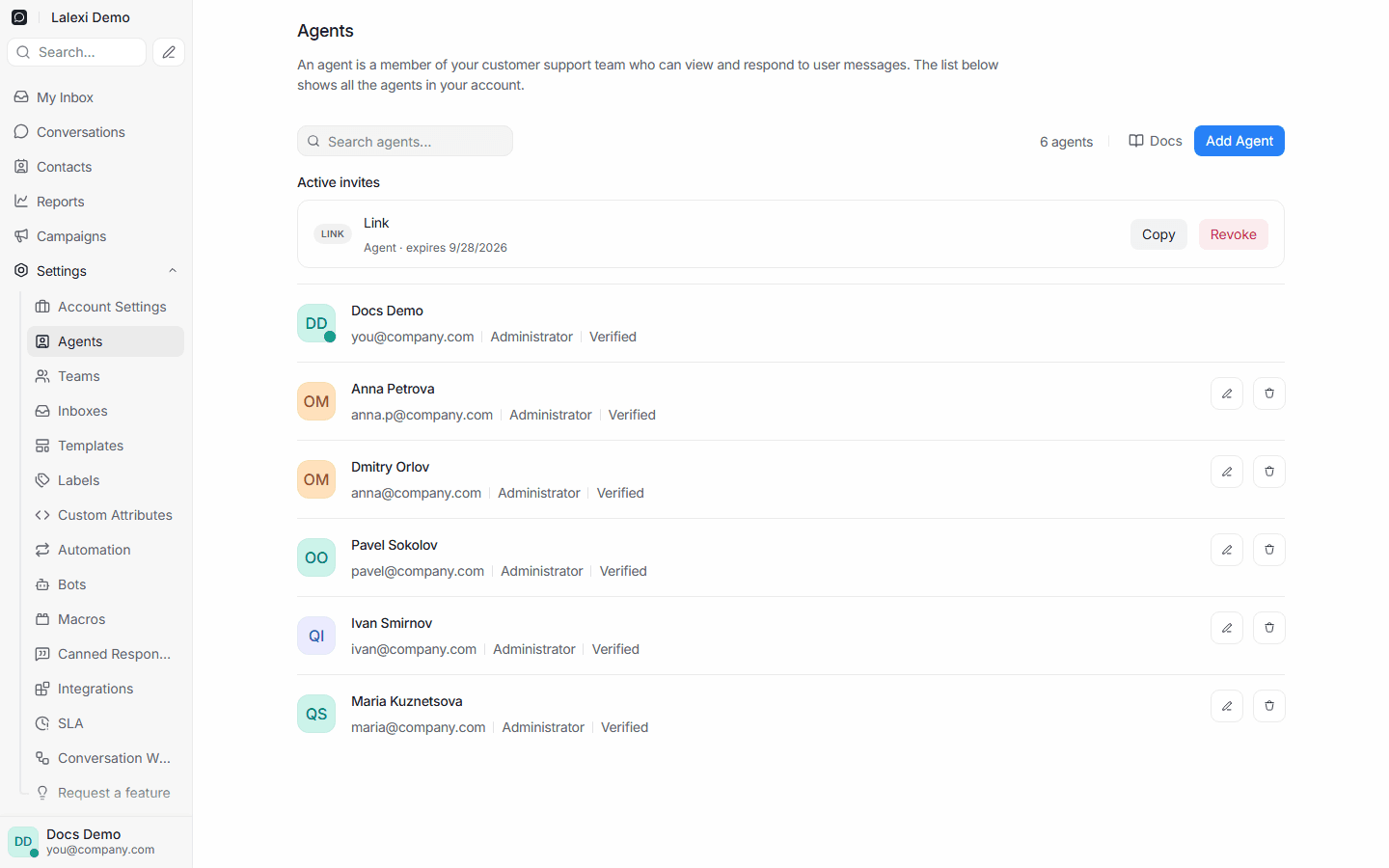Click Ivan Smirnov's QI avatar
Screen dimensions: 1389x868
click(x=316, y=636)
